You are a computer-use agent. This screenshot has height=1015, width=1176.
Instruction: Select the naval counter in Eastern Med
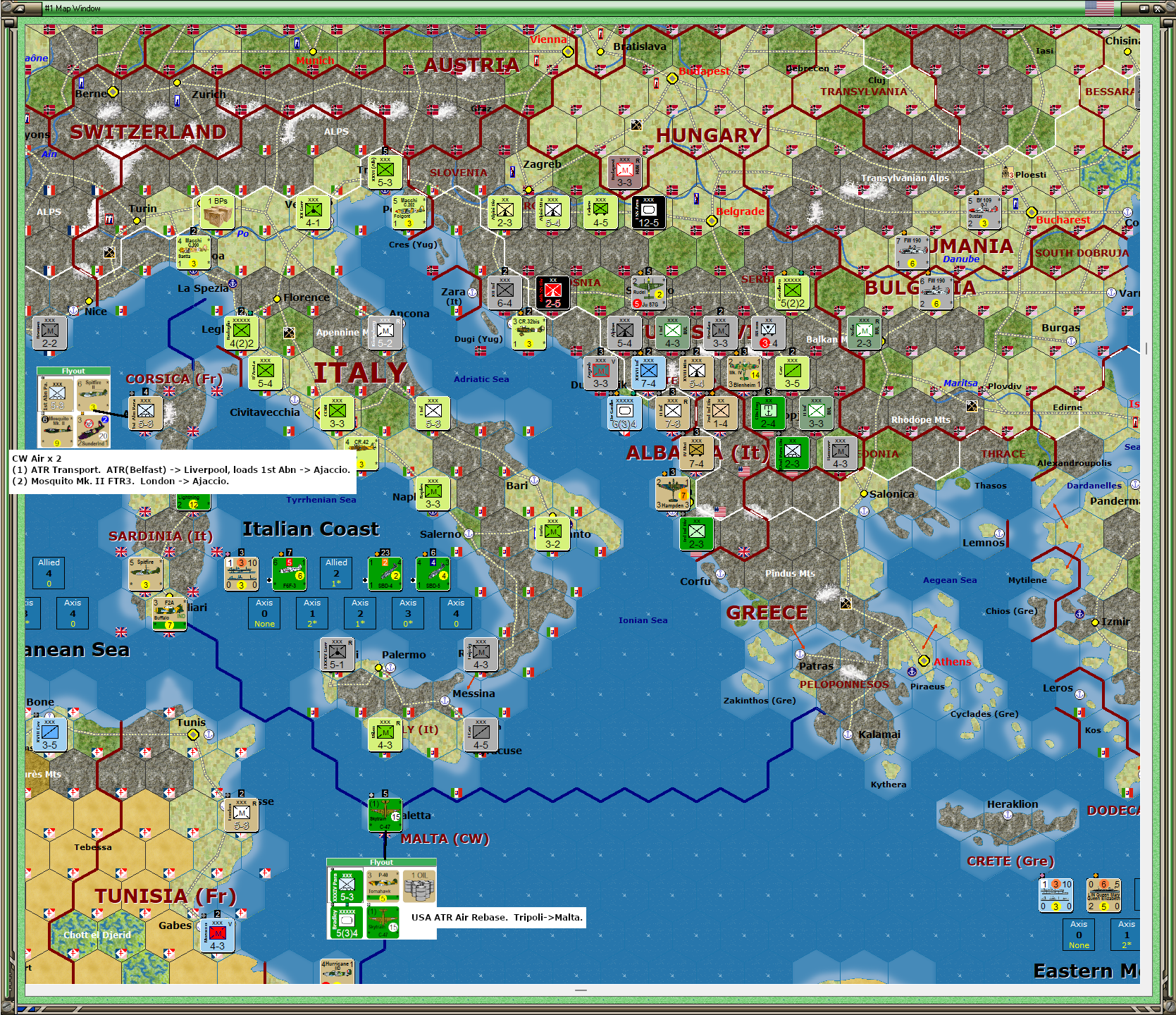tap(1056, 895)
